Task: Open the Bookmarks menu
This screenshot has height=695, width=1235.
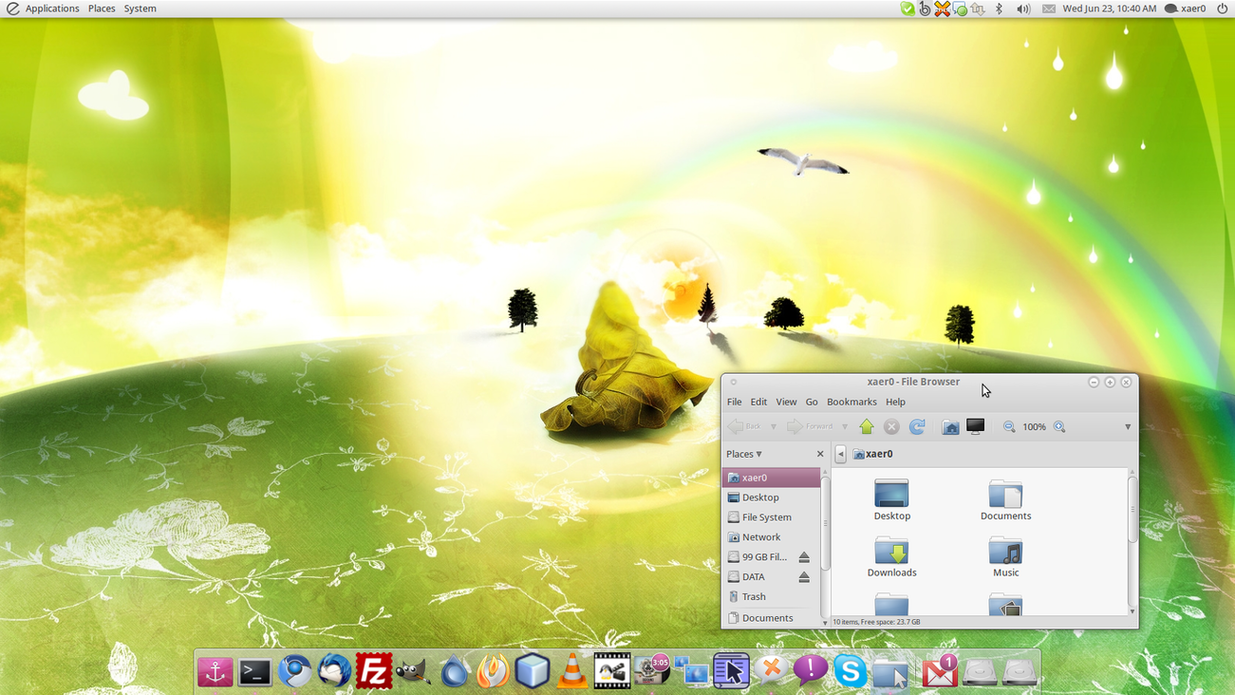Action: pyautogui.click(x=852, y=402)
